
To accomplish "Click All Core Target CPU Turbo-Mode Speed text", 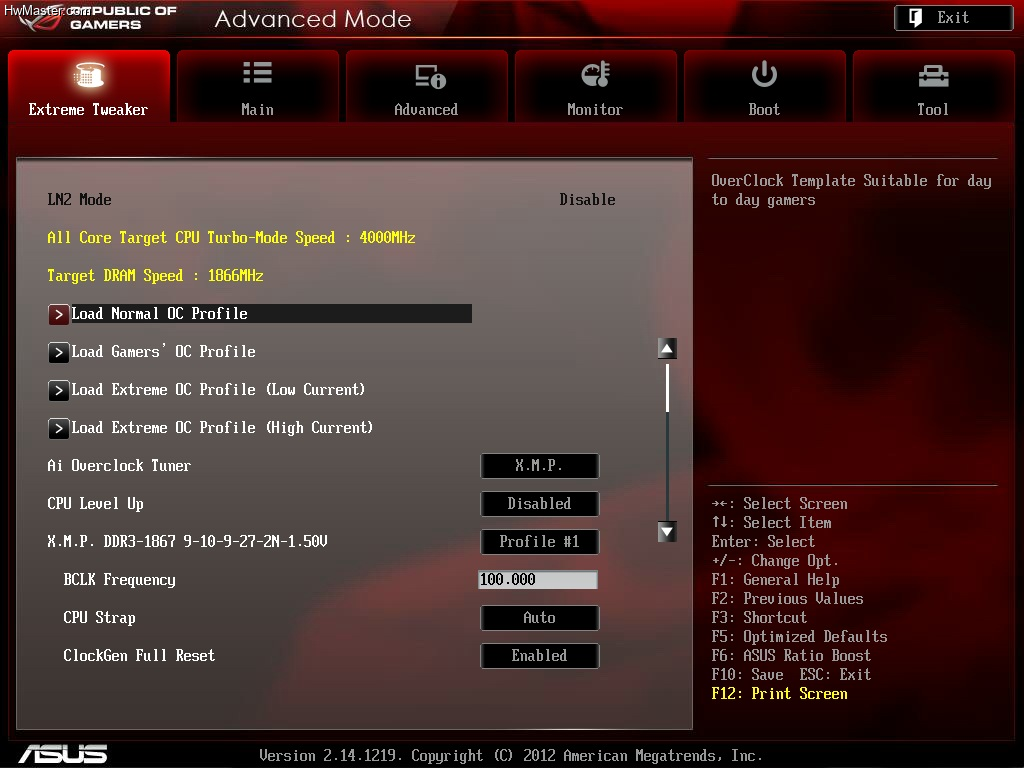I will (231, 238).
